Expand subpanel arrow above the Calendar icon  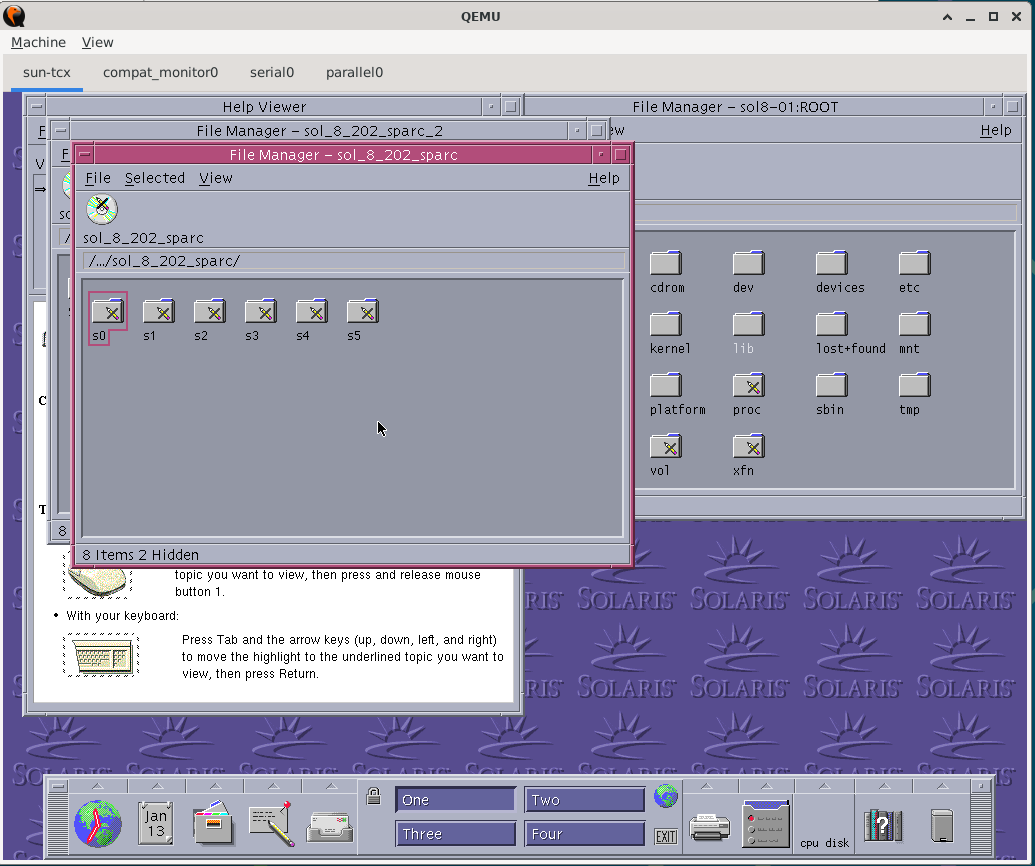[156, 787]
